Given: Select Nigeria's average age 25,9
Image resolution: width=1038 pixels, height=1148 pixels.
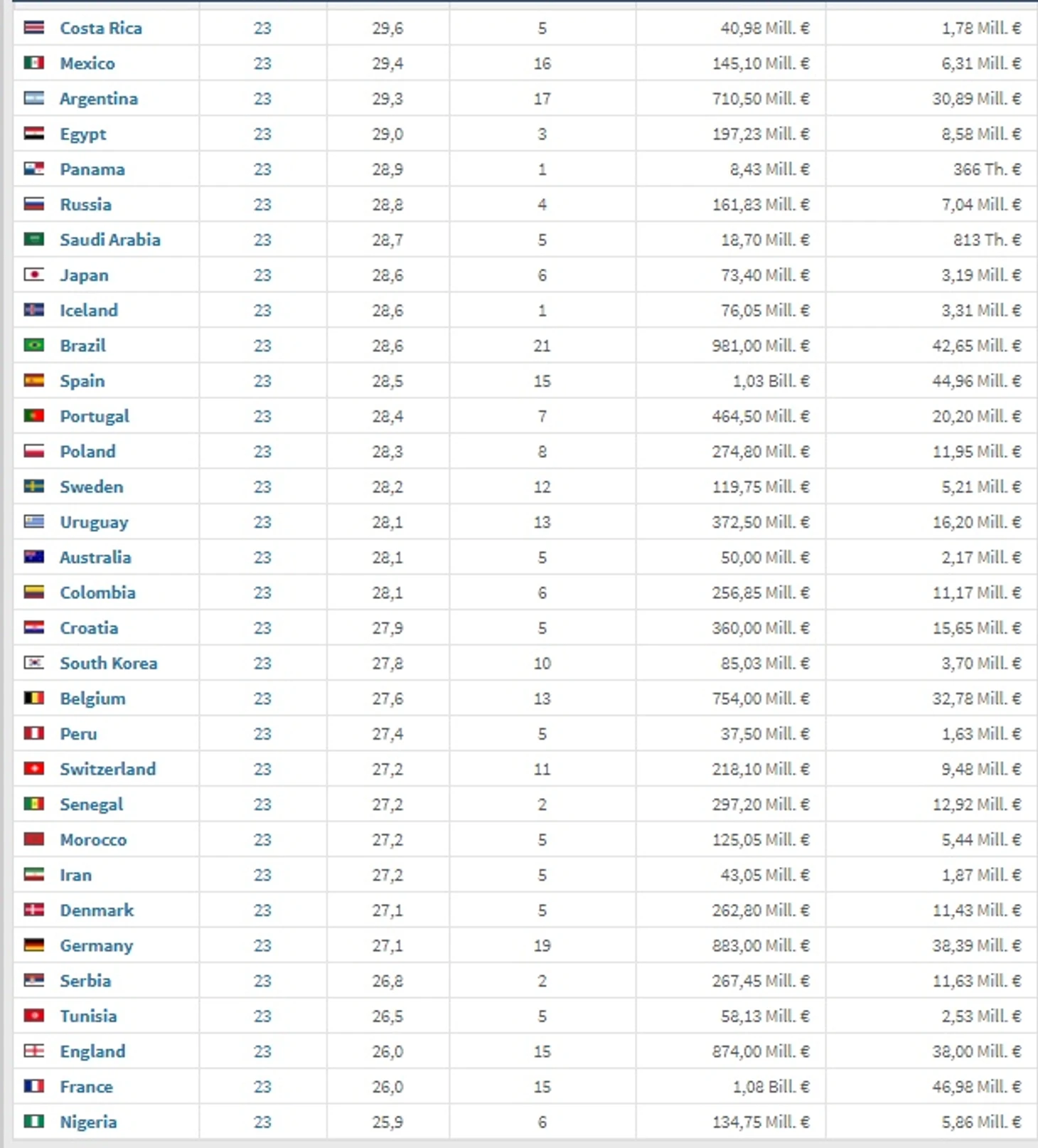Looking at the screenshot, I should [x=387, y=1122].
